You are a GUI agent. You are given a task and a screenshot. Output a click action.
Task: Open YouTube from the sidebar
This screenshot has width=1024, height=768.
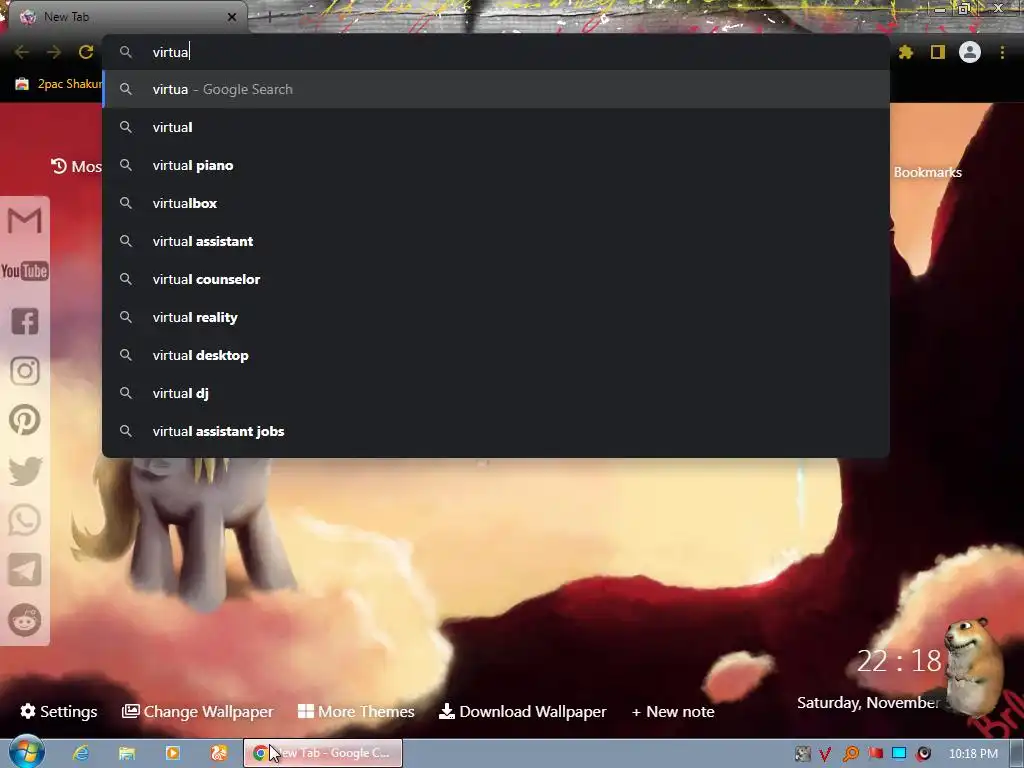pyautogui.click(x=25, y=271)
